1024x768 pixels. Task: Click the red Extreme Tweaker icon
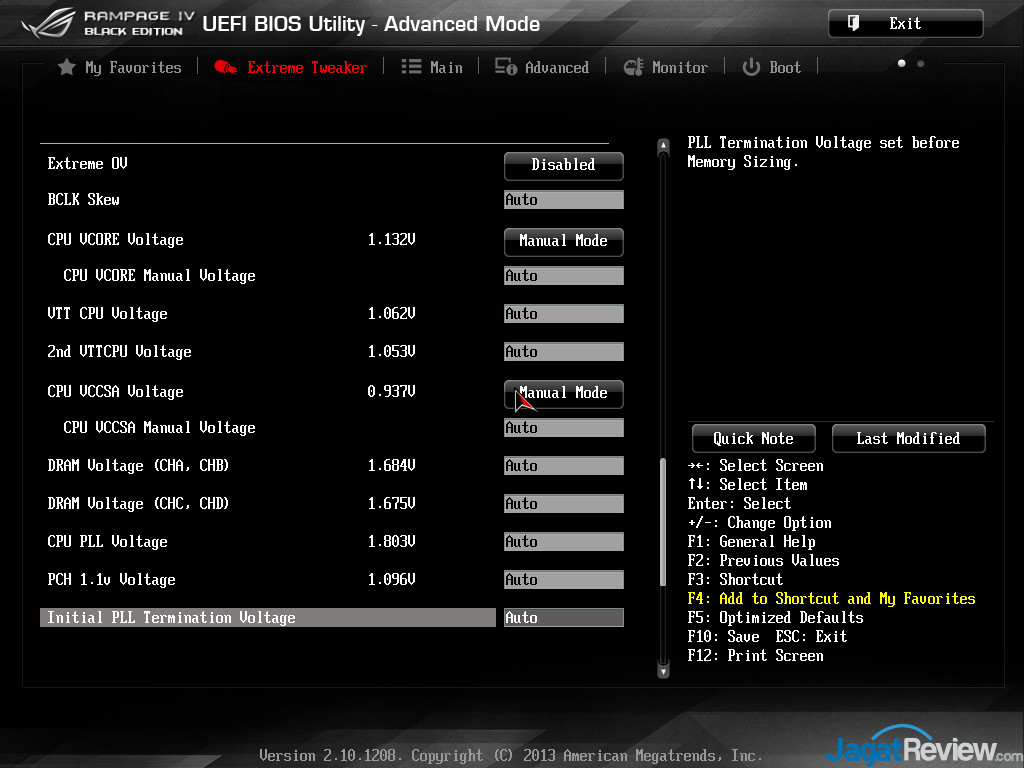(226, 67)
